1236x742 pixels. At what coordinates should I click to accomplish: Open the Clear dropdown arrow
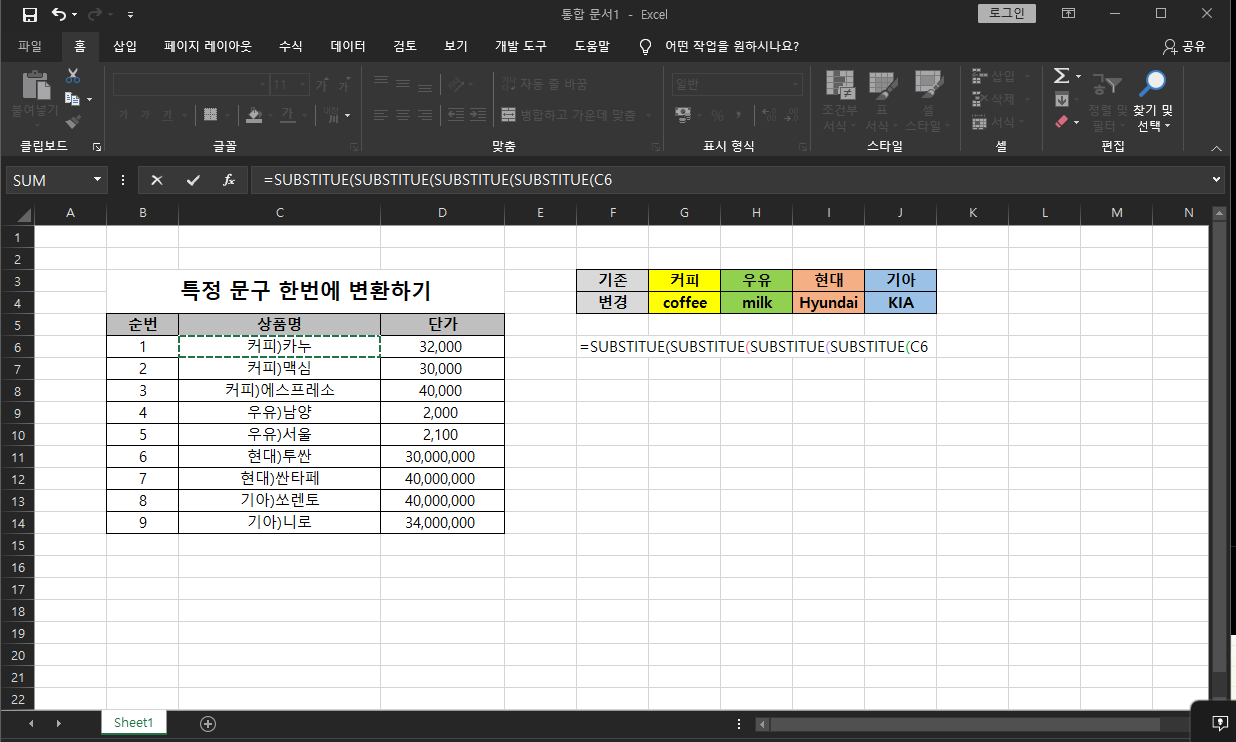[1077, 121]
